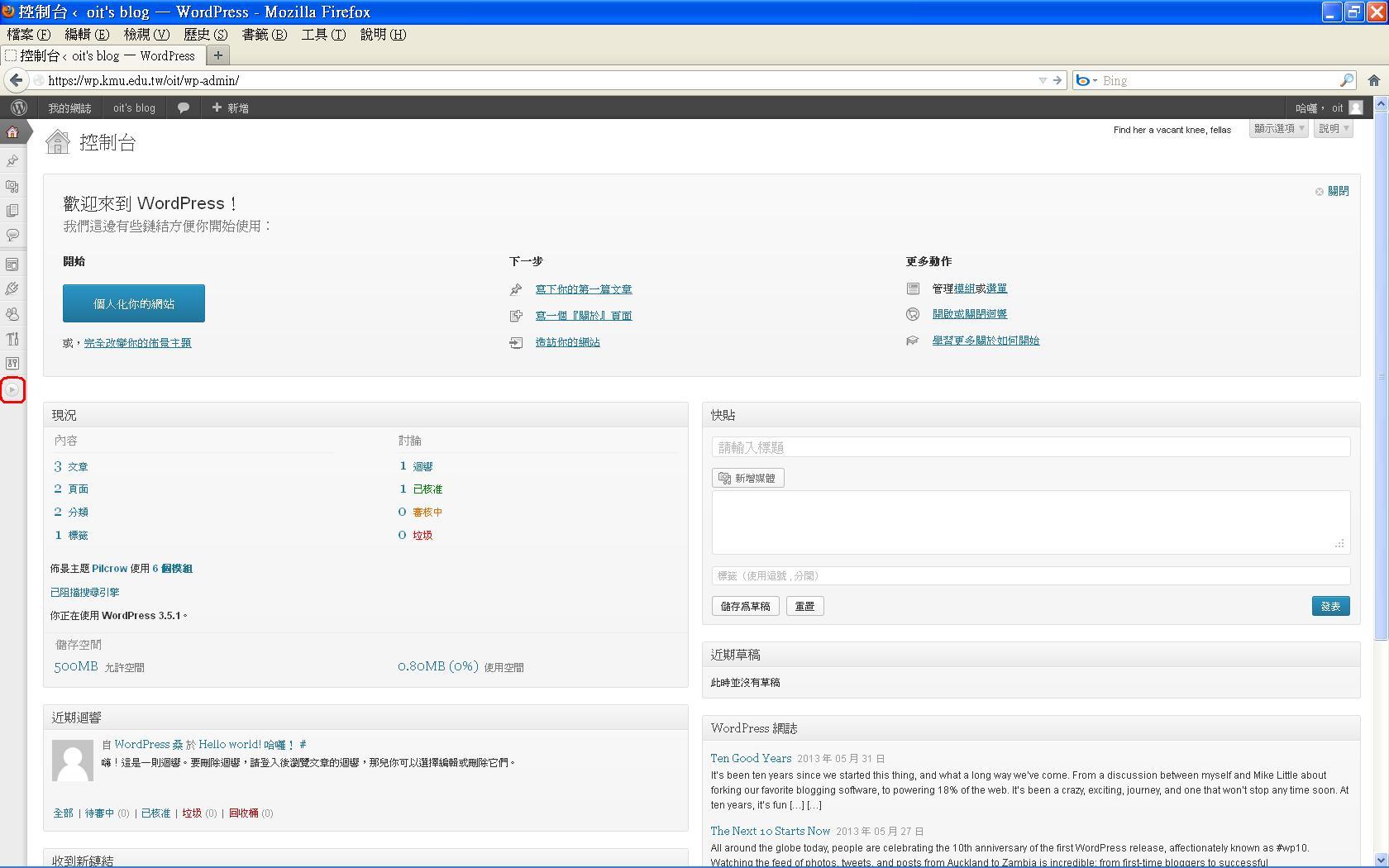Click the user avatar in admin bar

pos(1356,107)
